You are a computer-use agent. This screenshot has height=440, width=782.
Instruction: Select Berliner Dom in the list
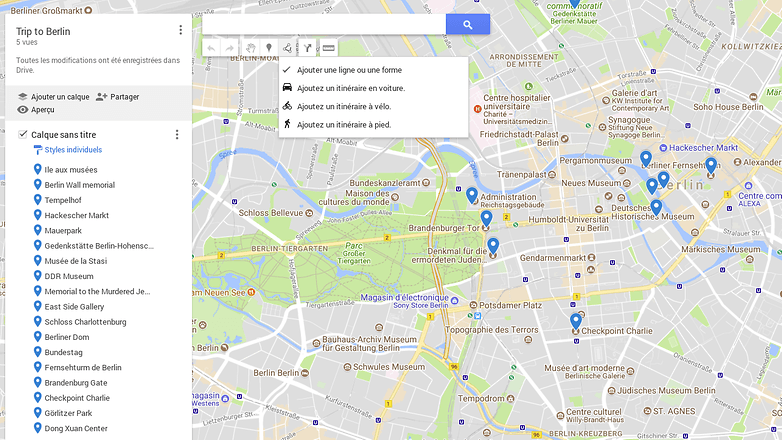tap(66, 337)
